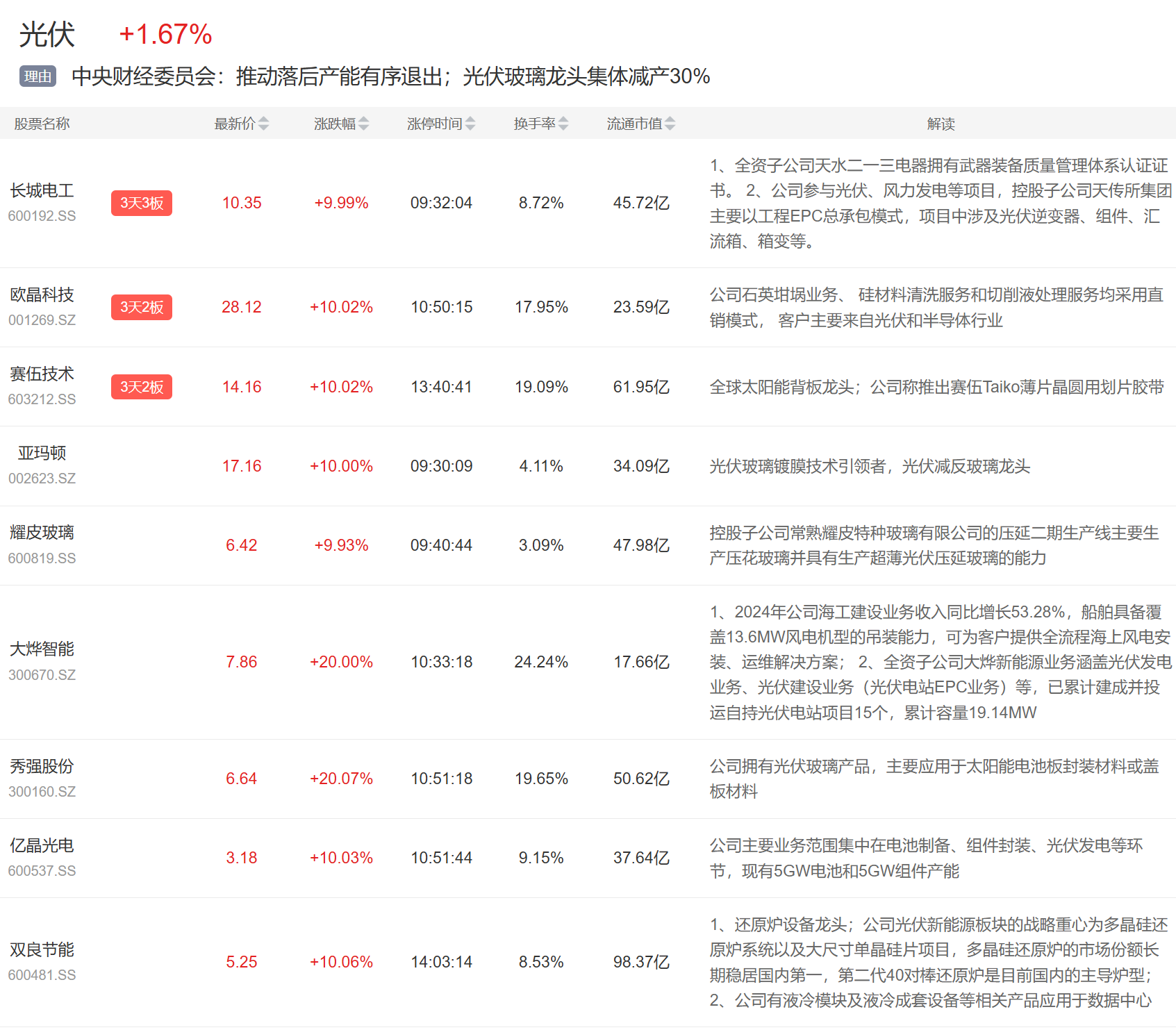This screenshot has width=1176, height=1030.
Task: Open stock 欧晶科技
Action: [x=42, y=294]
